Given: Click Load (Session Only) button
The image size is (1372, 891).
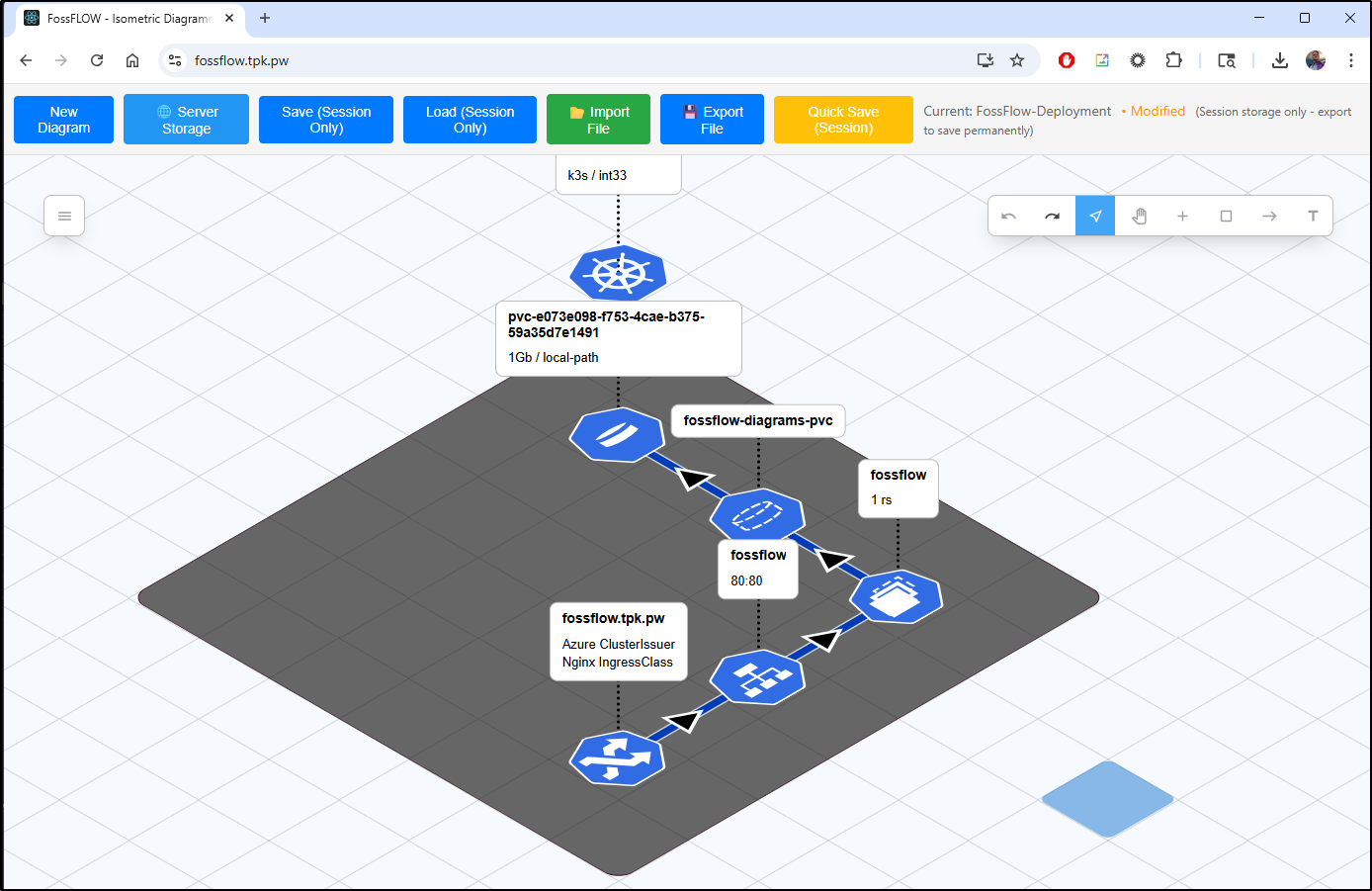Looking at the screenshot, I should coord(470,120).
